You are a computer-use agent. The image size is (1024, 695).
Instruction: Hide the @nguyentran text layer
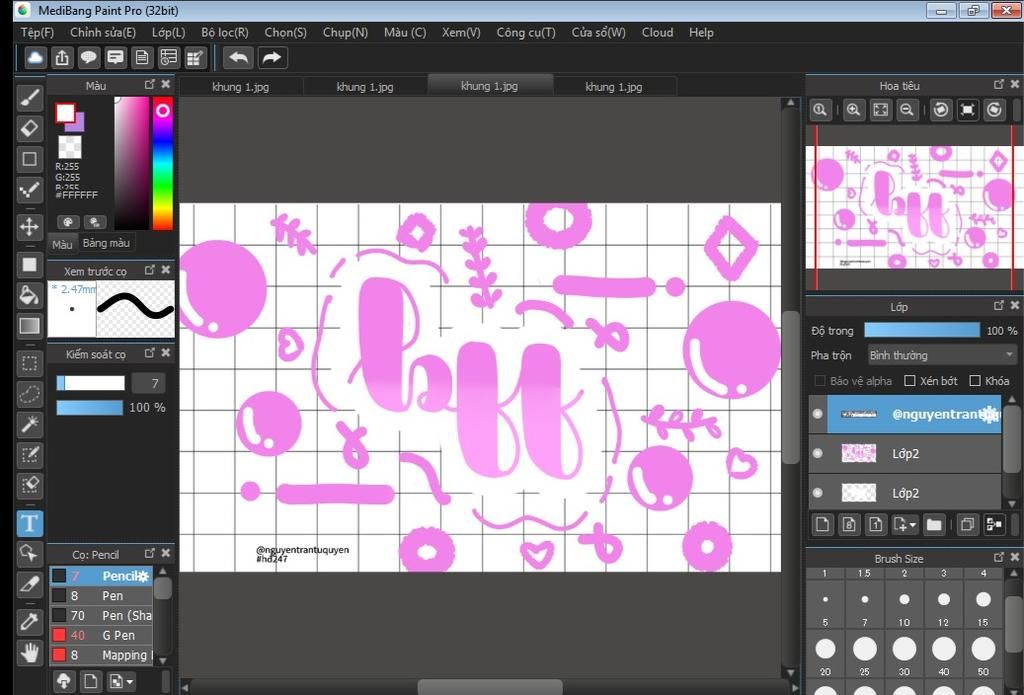click(818, 414)
